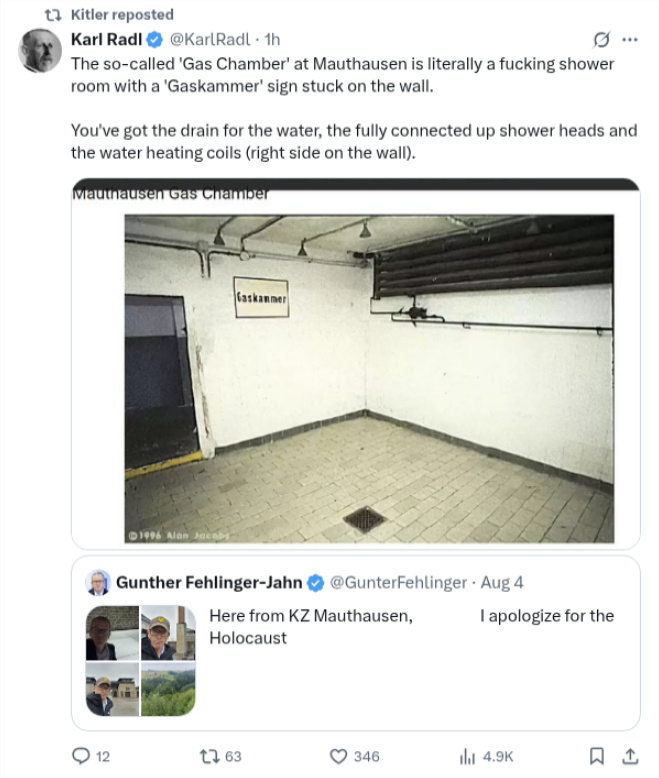Open Karl Radl's profile avatar

tap(41, 50)
